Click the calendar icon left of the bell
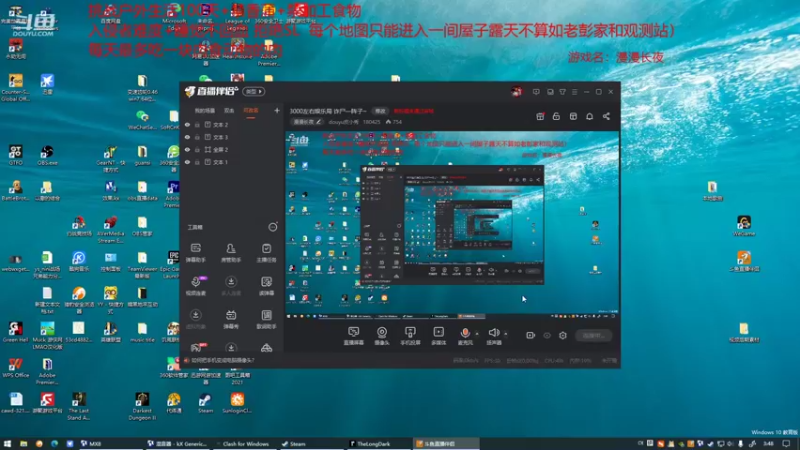This screenshot has height=450, width=800. tap(573, 116)
